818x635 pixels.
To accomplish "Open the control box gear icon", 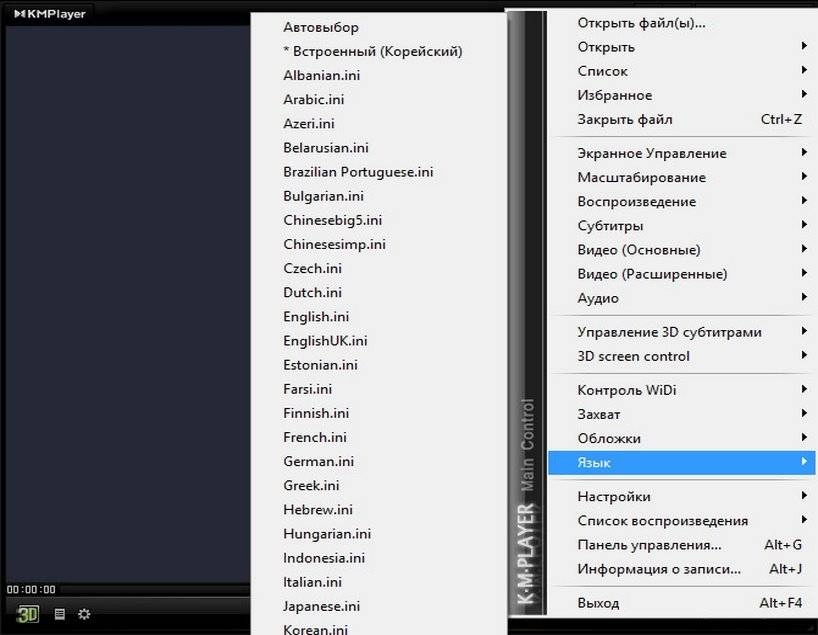I will click(x=84, y=614).
